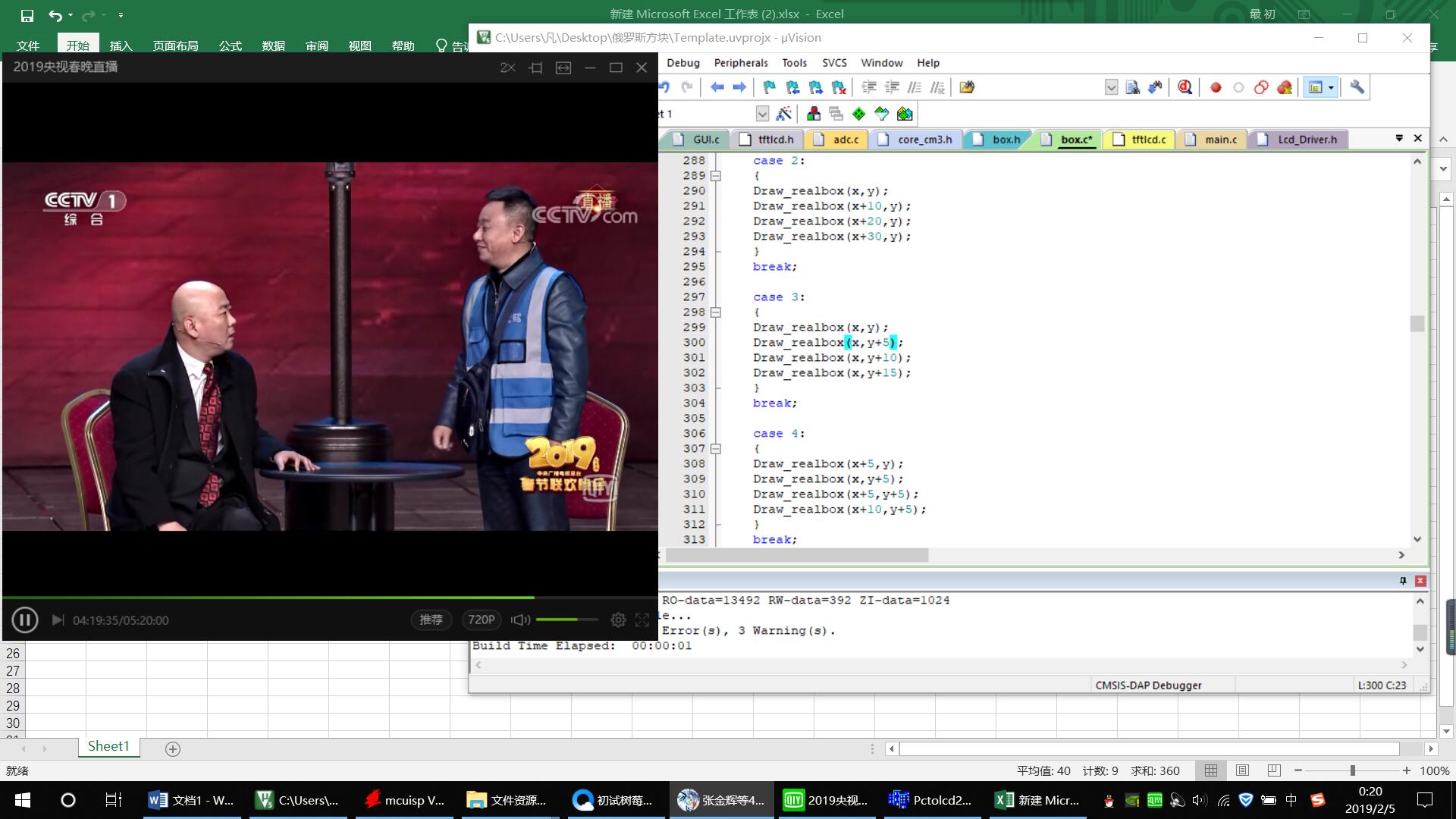Screen dimensions: 1456x819
Task: Select 720P video quality button
Action: (481, 620)
